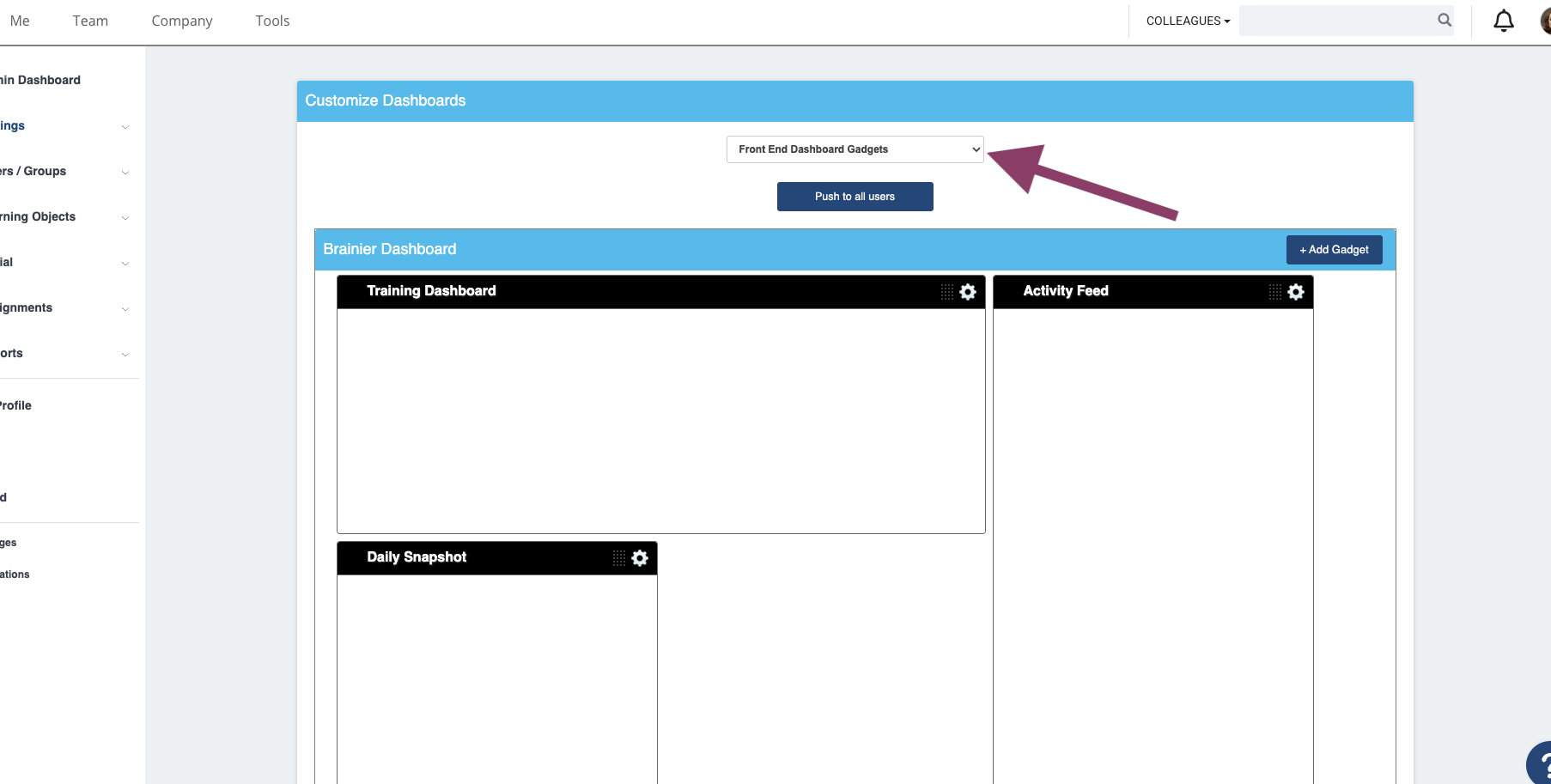Click Learning Objects sidebar label
The width and height of the screenshot is (1551, 784).
click(38, 216)
